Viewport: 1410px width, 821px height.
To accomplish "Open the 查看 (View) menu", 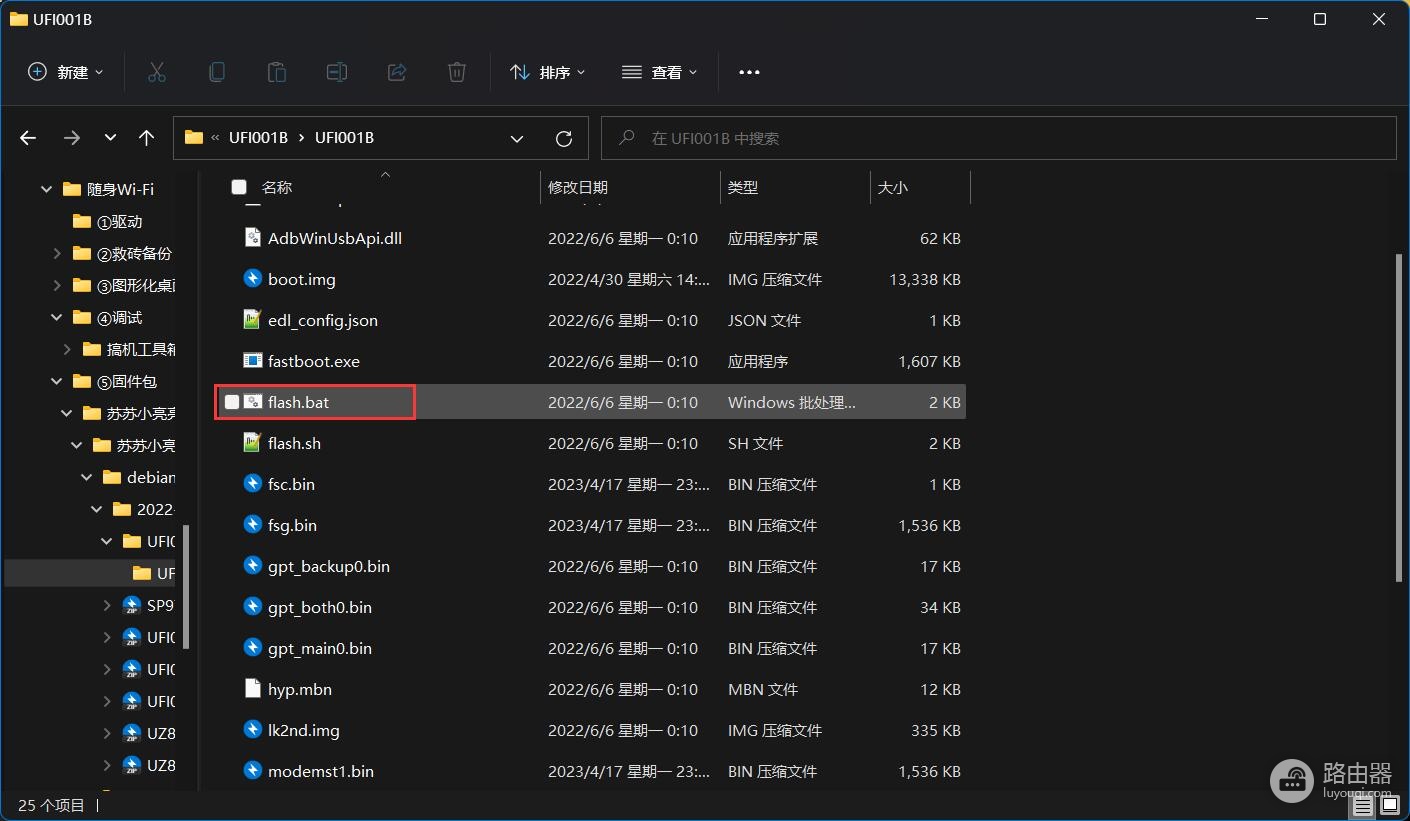I will coord(660,72).
